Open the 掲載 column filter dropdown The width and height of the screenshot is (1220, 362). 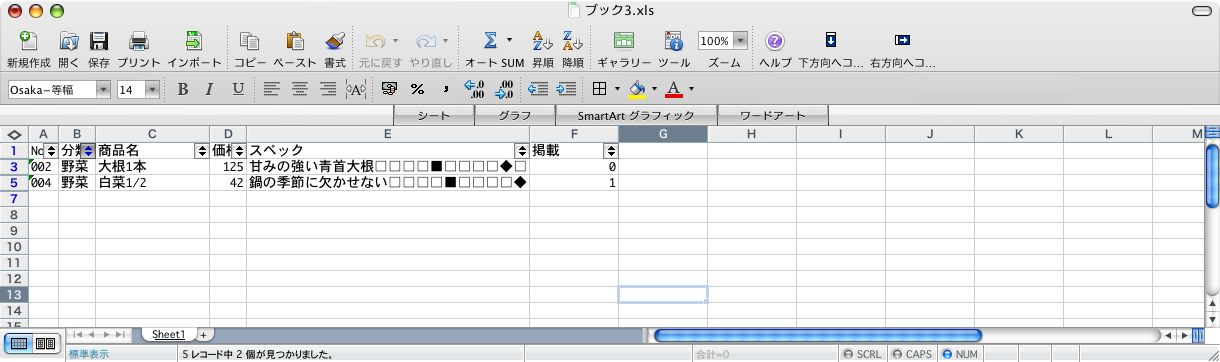[610, 150]
